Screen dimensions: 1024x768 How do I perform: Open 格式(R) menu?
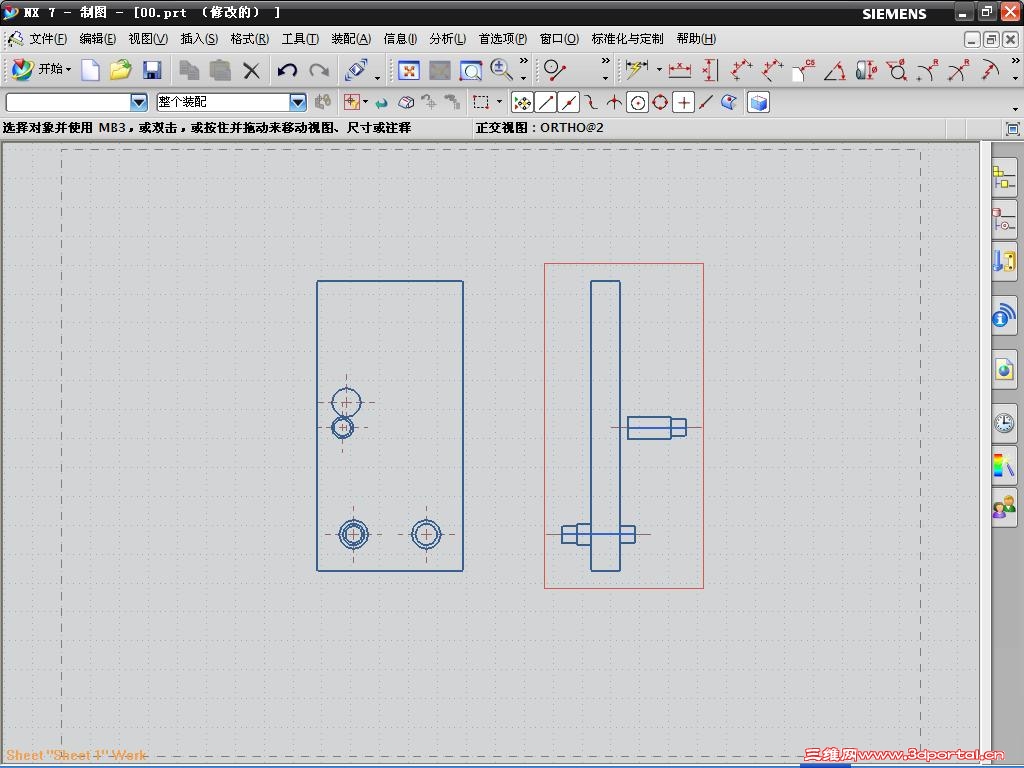[x=249, y=39]
